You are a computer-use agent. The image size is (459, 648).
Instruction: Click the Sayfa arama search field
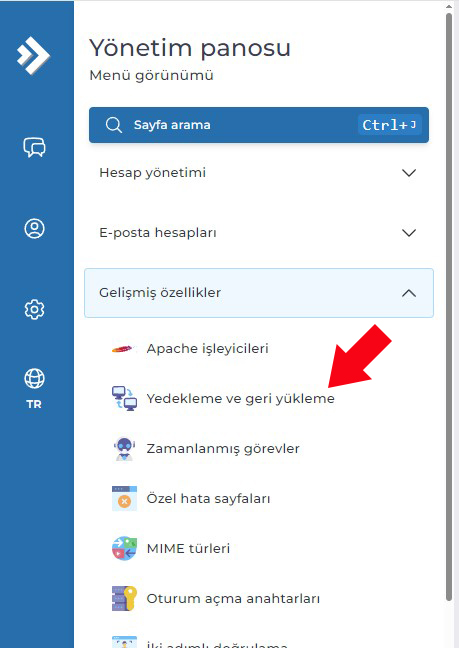coord(259,125)
